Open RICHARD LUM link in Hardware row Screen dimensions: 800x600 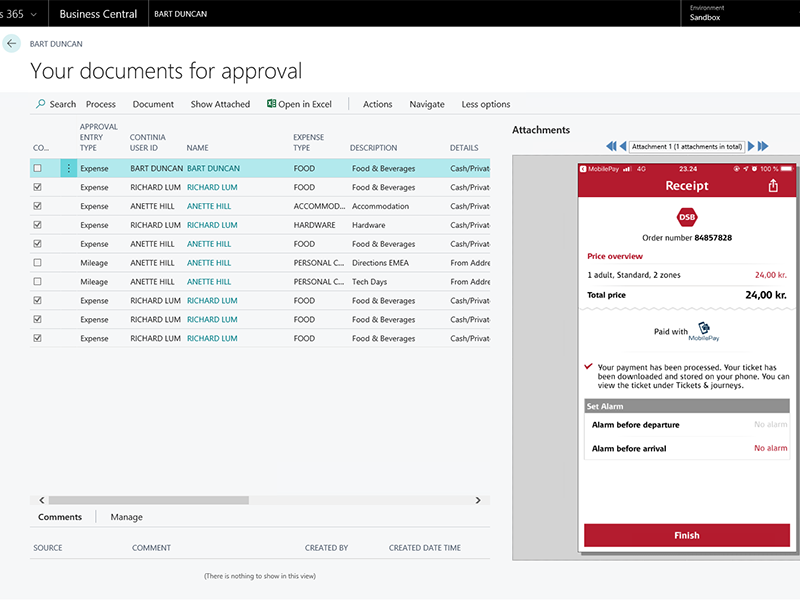pyautogui.click(x=212, y=225)
